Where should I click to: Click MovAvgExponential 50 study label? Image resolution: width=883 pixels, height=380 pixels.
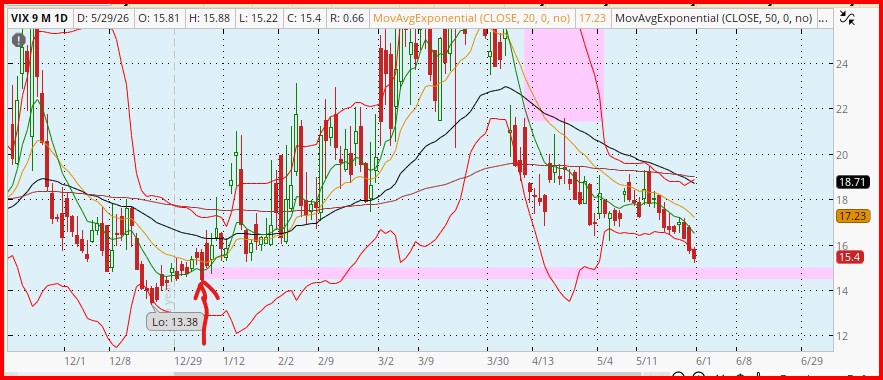pos(713,19)
